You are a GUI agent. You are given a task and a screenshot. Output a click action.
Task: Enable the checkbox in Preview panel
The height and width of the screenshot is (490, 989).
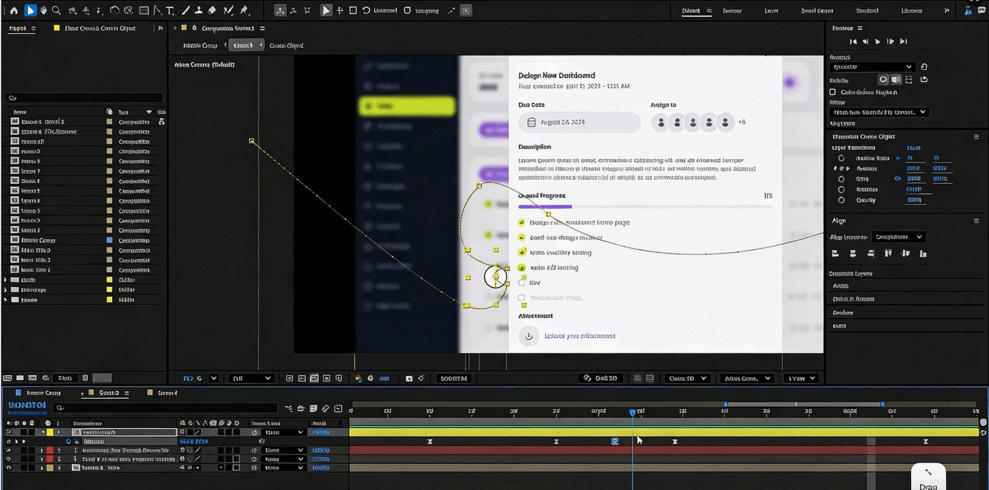[833, 92]
